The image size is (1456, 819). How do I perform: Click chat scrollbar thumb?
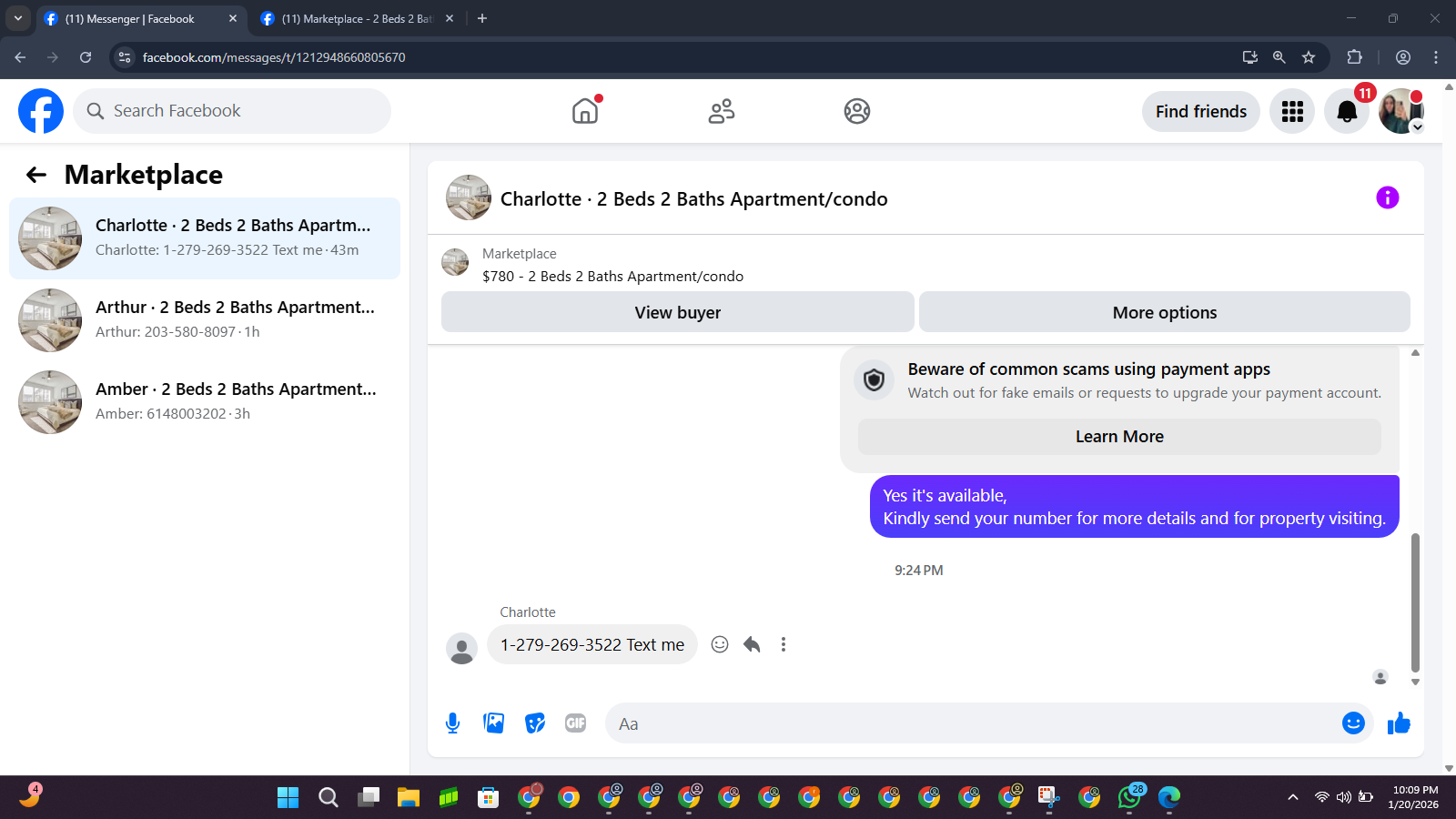[1415, 603]
